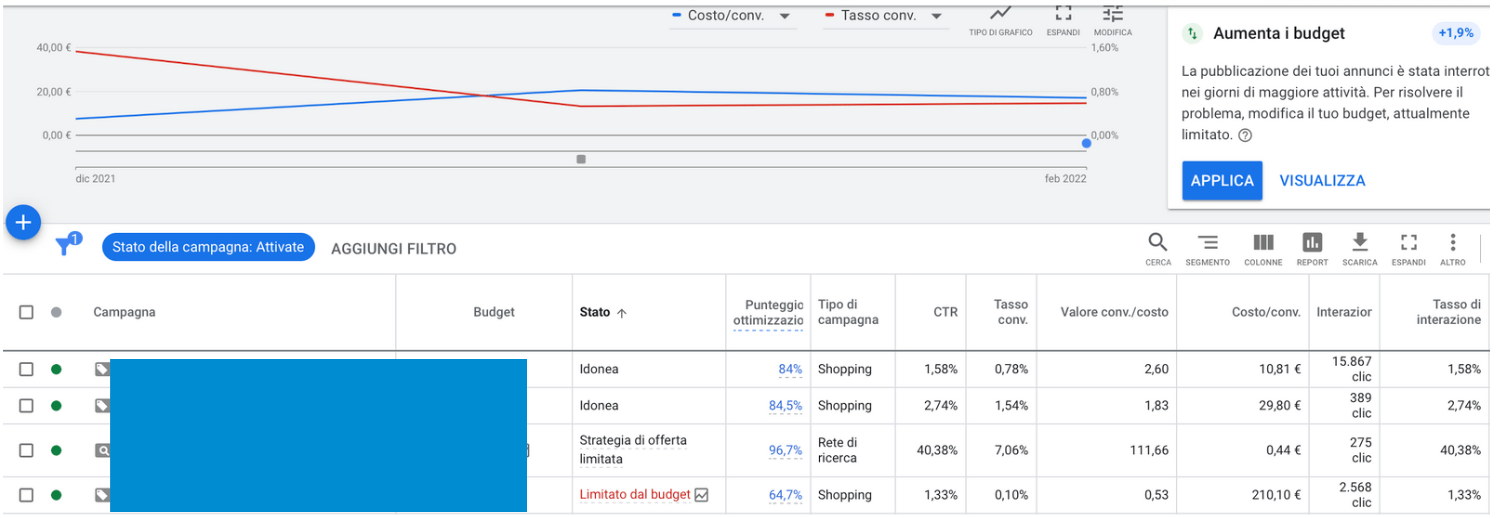Image resolution: width=1496 pixels, height=518 pixels.
Task: Change the chart type via Tipo di grafico
Action: [x=1000, y=20]
